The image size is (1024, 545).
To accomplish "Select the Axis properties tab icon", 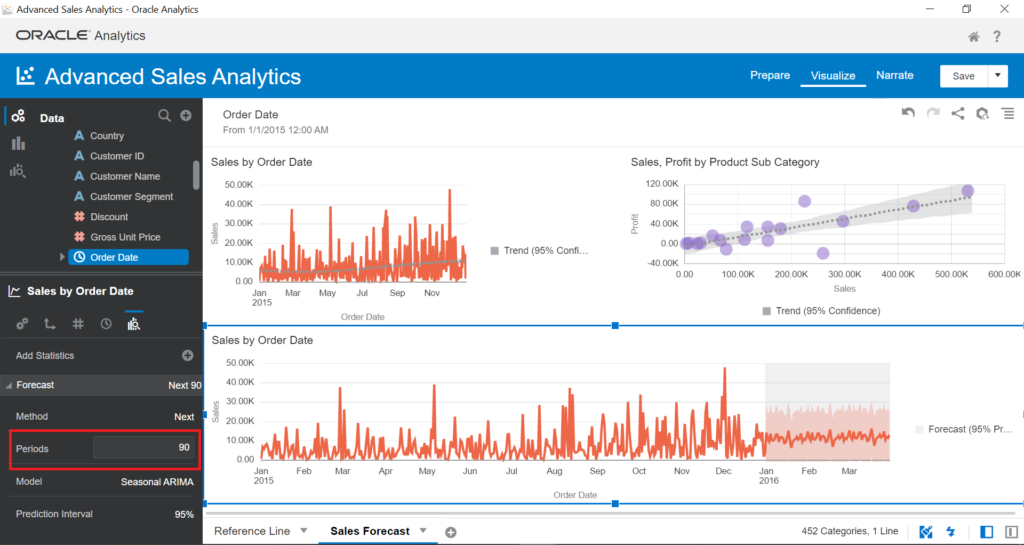I will (x=50, y=324).
